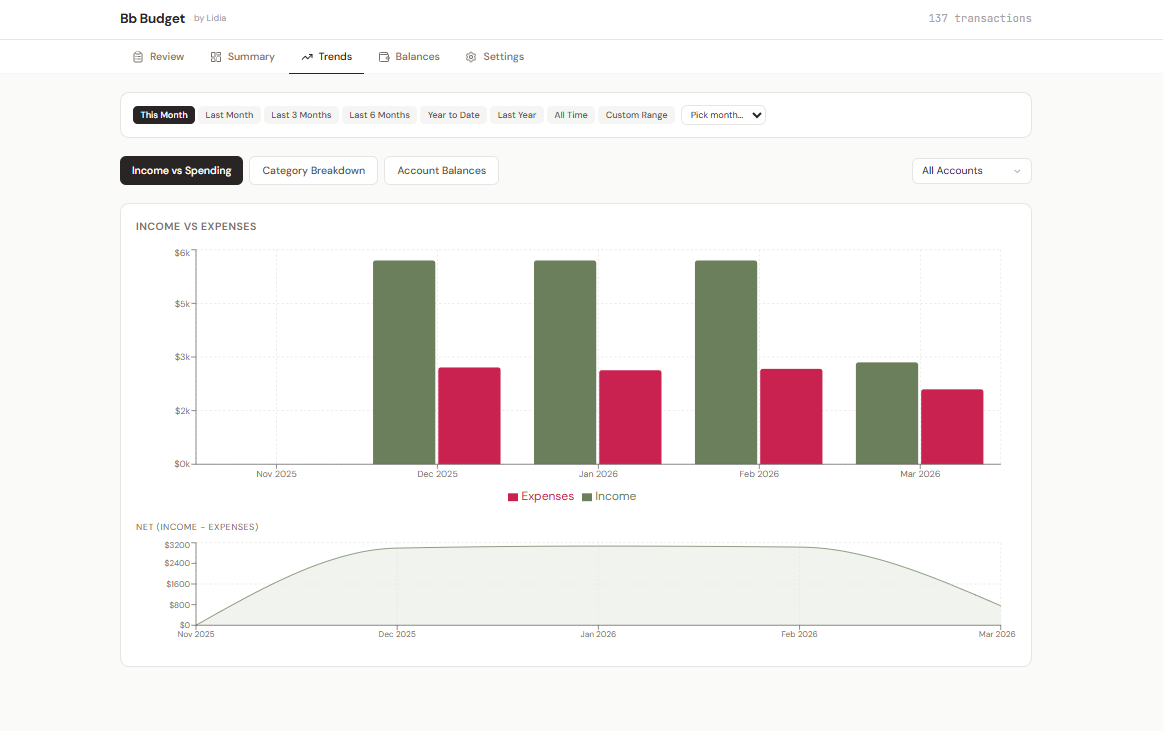This screenshot has width=1163, height=731.
Task: Click the Custom Range button
Action: click(636, 115)
